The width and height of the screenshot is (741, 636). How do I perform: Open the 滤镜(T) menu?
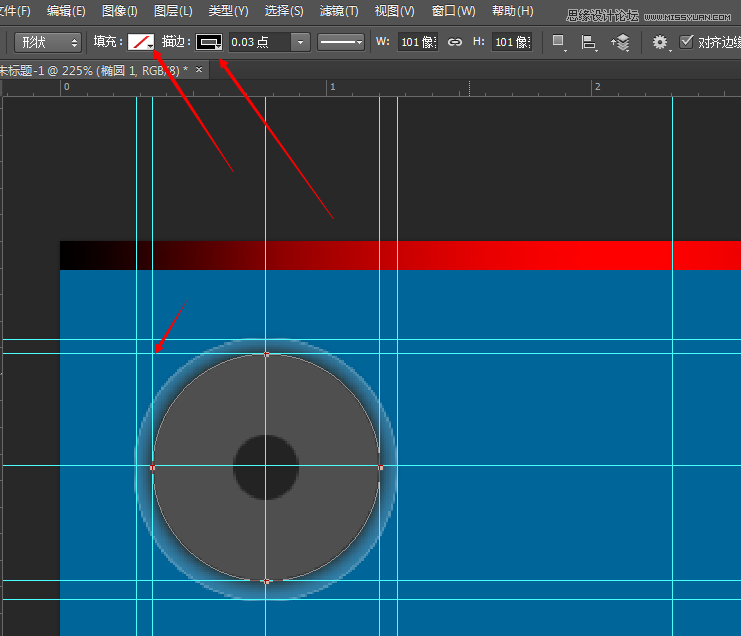(339, 10)
